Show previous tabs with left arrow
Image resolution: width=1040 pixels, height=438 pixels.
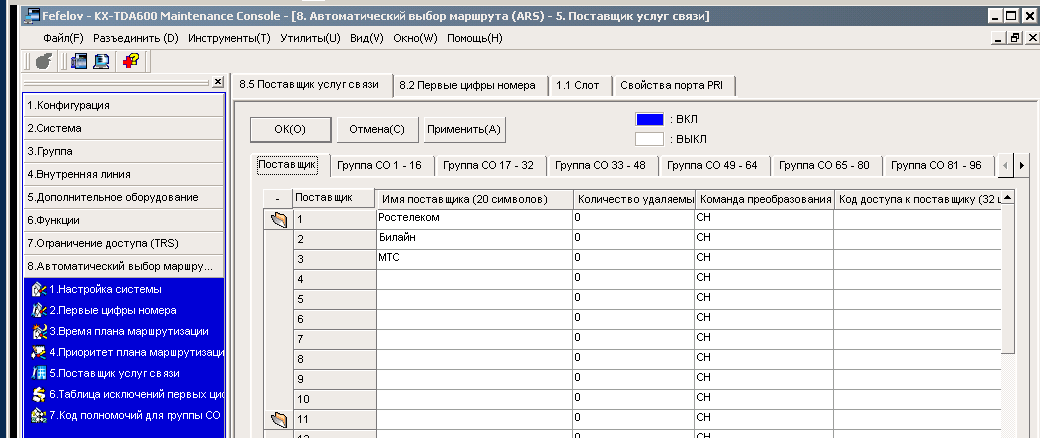click(1006, 166)
